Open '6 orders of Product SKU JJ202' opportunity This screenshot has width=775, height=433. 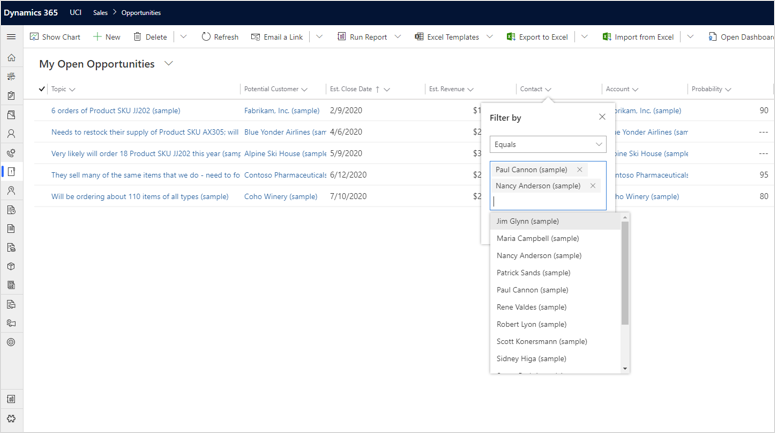(116, 111)
